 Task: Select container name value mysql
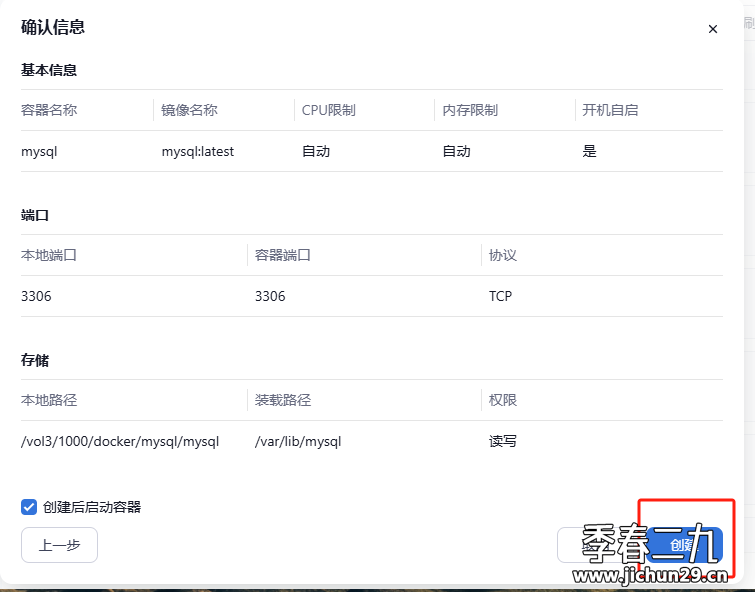39,151
